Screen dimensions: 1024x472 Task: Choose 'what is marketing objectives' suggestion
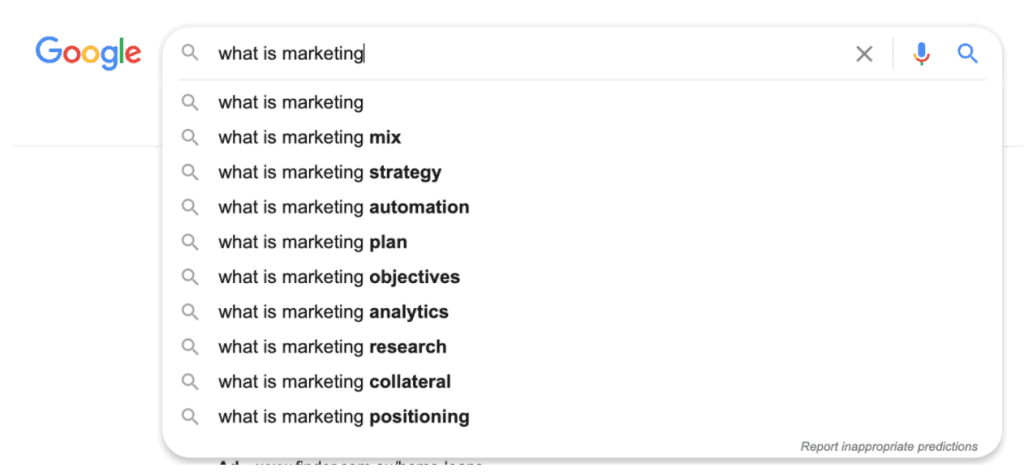tap(339, 277)
